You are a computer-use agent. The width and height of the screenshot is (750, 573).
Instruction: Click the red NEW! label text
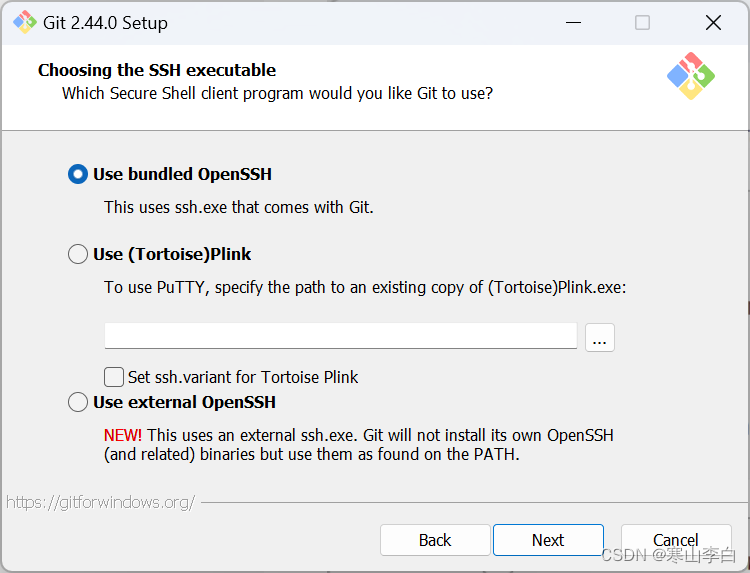(x=122, y=435)
